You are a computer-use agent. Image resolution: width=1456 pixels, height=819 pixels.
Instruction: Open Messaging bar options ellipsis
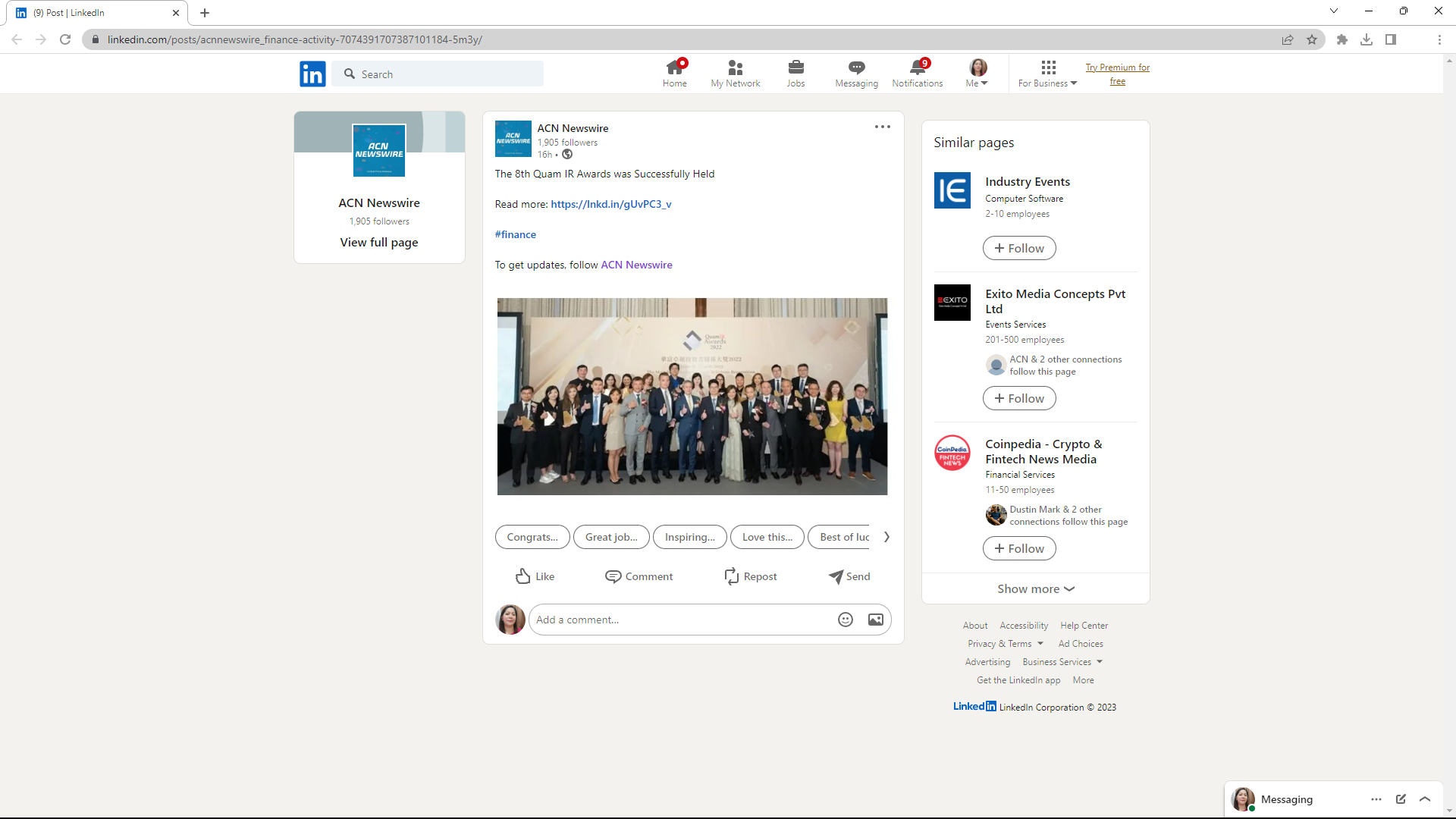1376,799
